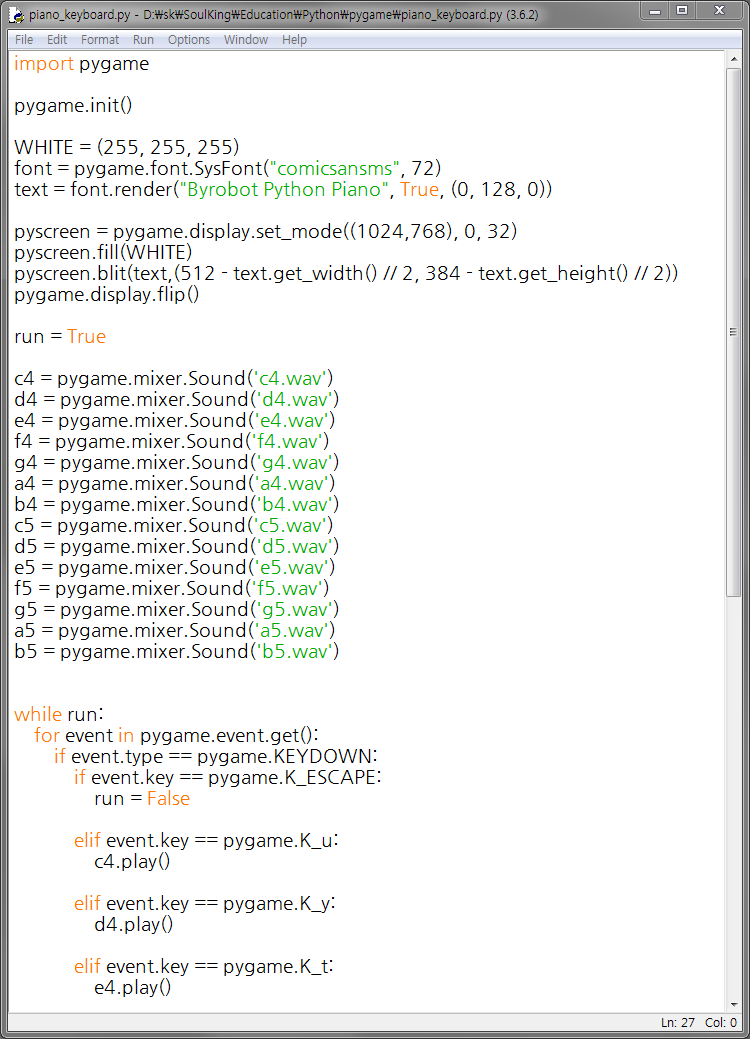Click the 'pygame.K_u' elif line
Screen dimensions: 750x1039
pos(207,840)
